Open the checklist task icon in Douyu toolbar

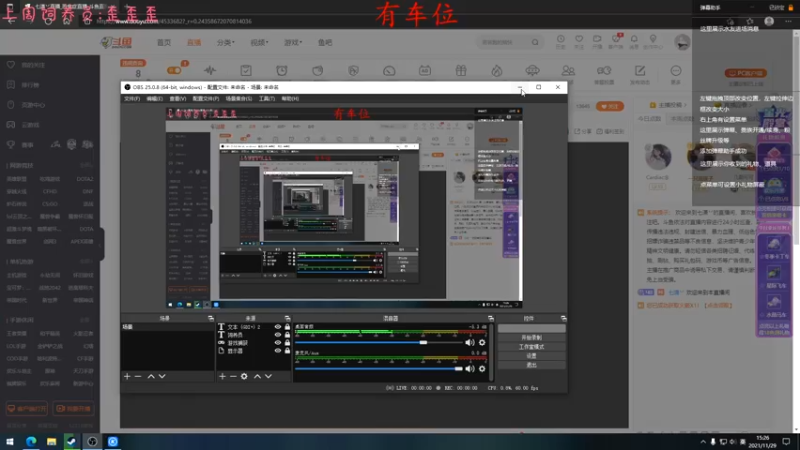[246, 71]
